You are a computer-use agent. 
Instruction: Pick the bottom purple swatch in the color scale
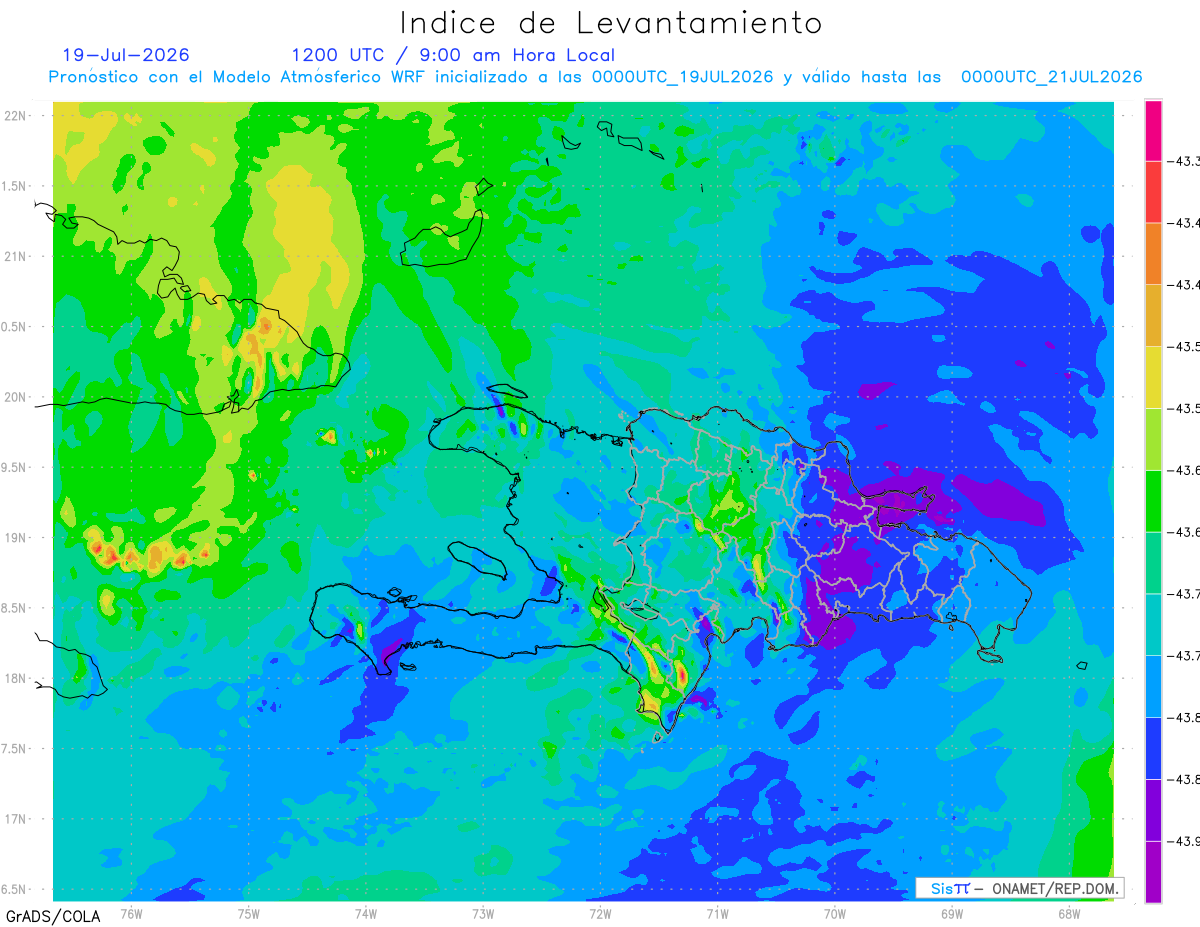point(1153,872)
